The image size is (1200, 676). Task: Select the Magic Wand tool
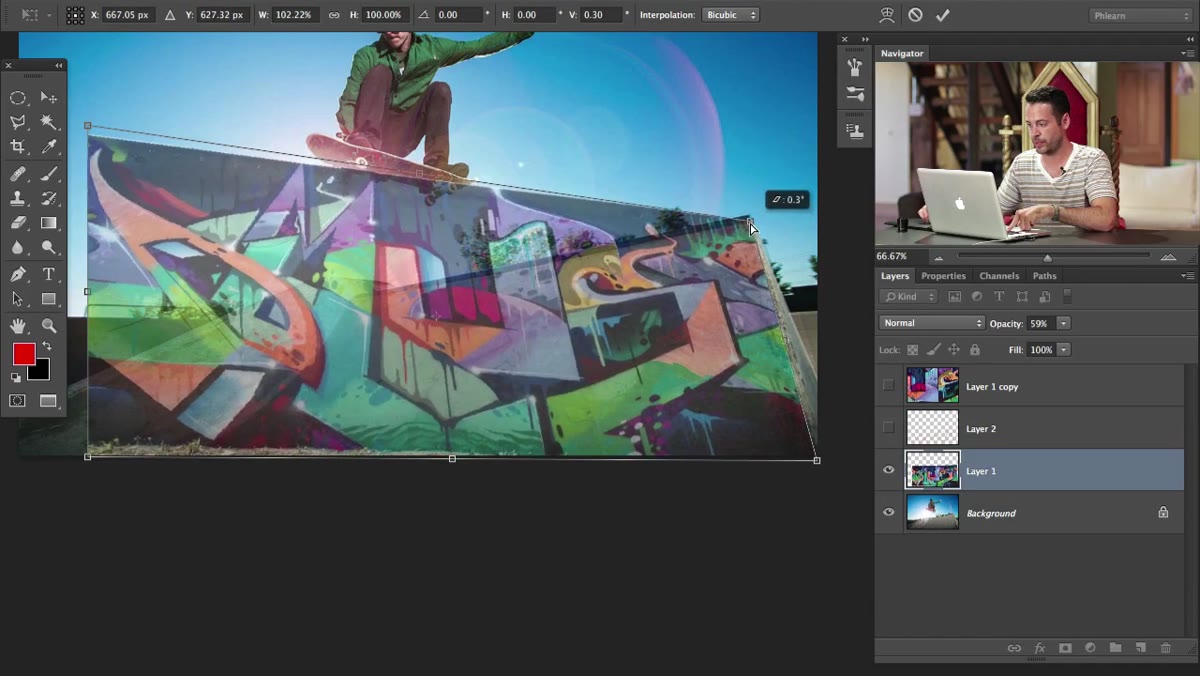tap(48, 122)
